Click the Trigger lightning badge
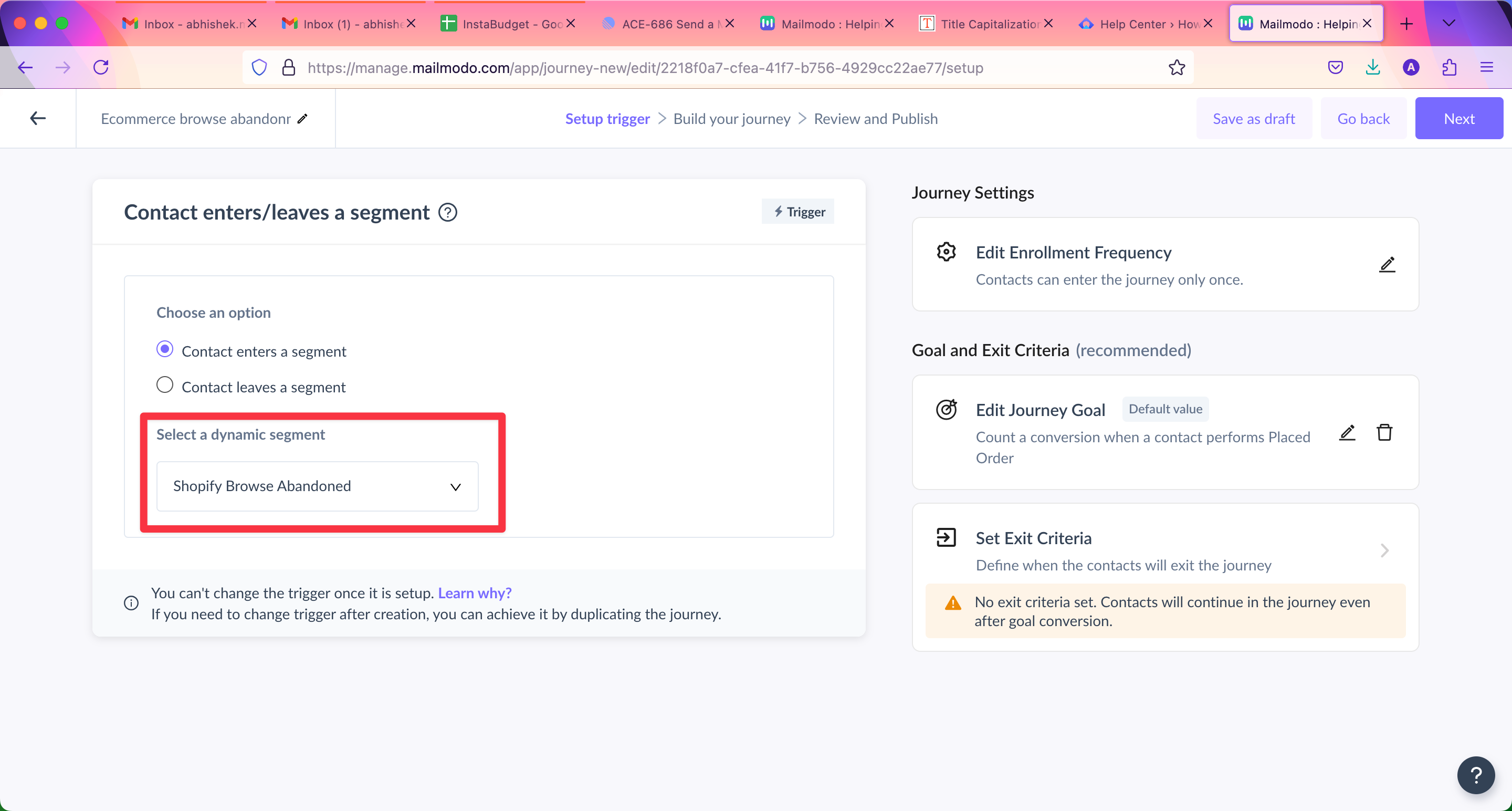Image resolution: width=1512 pixels, height=811 pixels. click(797, 211)
